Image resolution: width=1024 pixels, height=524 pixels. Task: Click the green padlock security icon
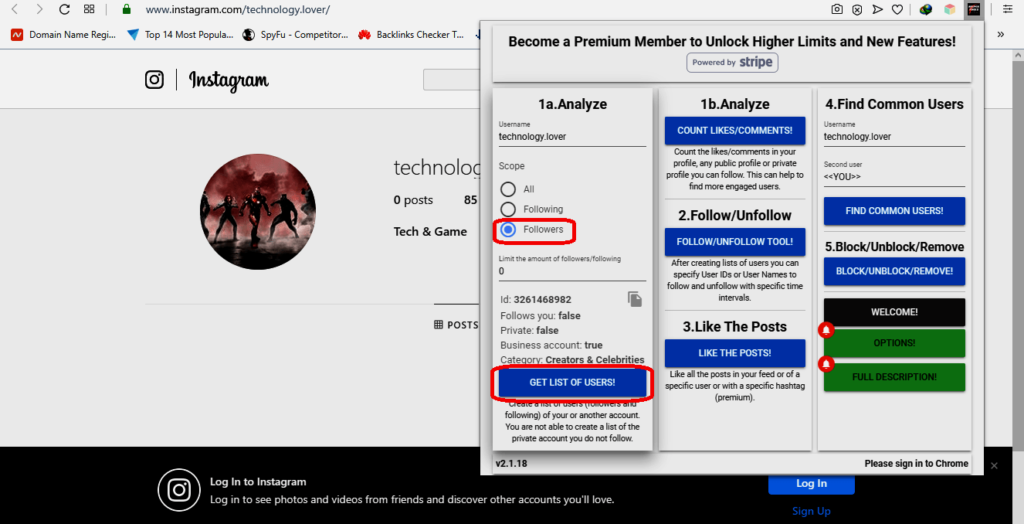127,9
